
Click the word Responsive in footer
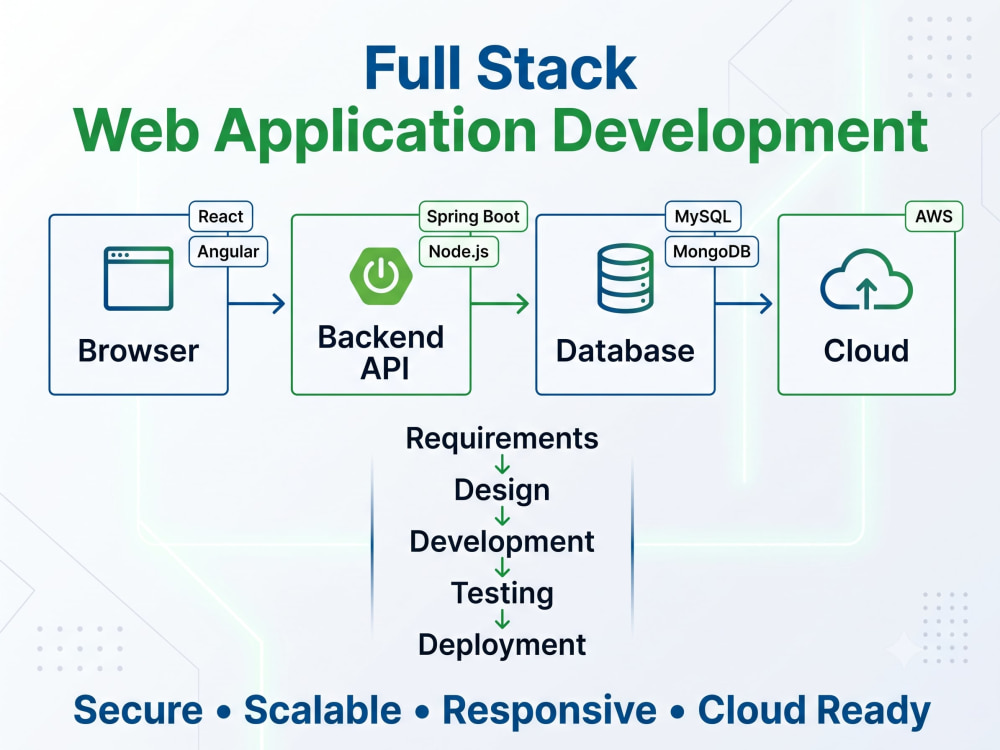(x=550, y=711)
